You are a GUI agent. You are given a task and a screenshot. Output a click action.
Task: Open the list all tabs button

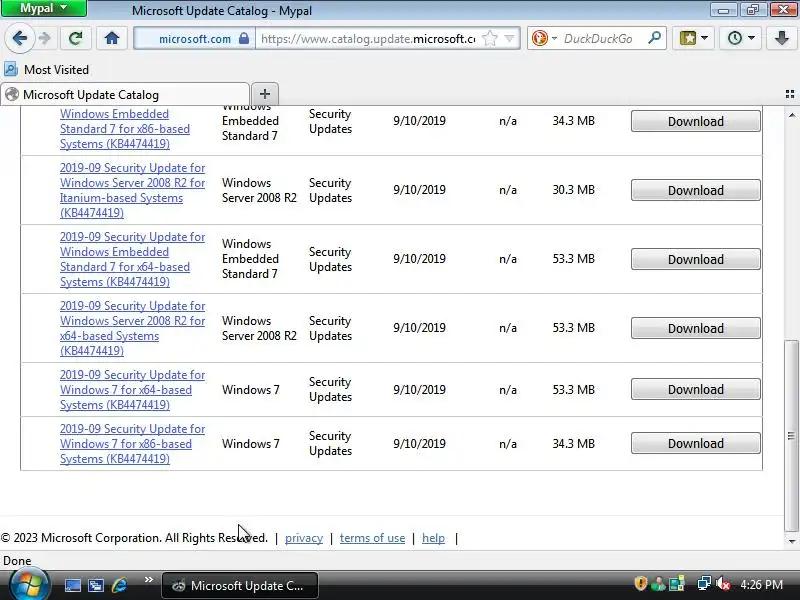[790, 94]
